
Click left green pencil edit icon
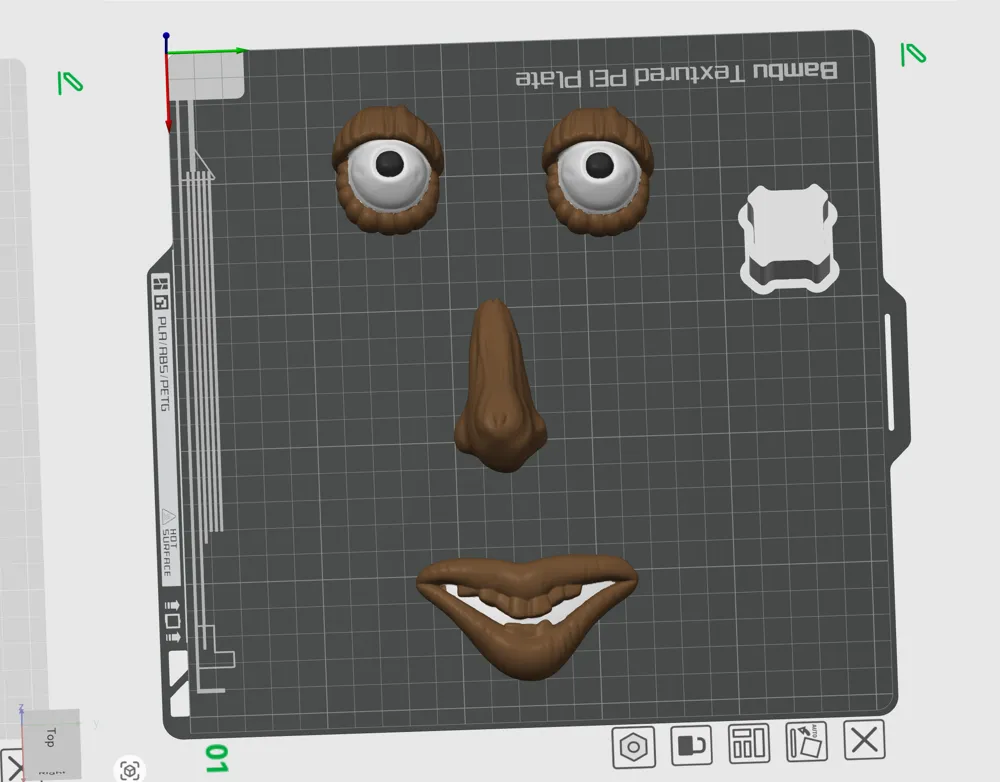pyautogui.click(x=70, y=83)
